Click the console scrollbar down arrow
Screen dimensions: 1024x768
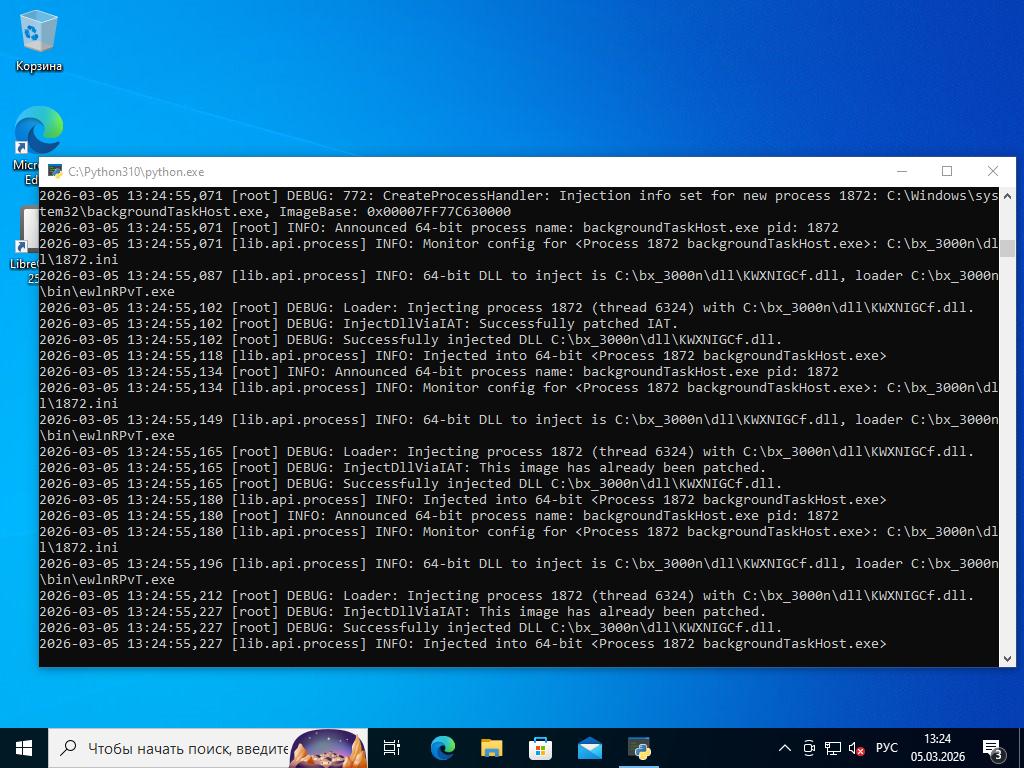tap(1007, 658)
